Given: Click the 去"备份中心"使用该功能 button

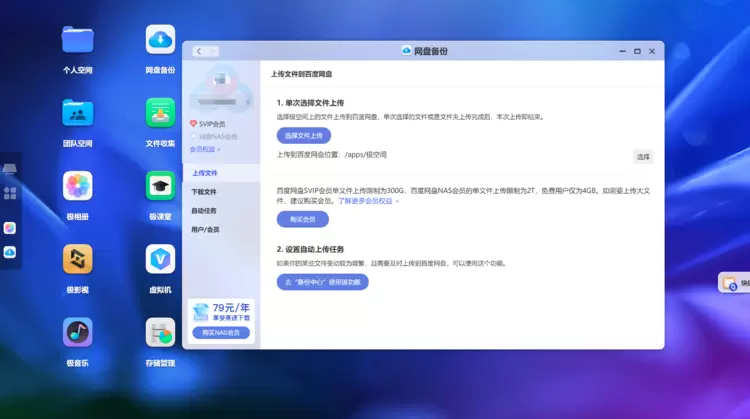Looking at the screenshot, I should [322, 282].
